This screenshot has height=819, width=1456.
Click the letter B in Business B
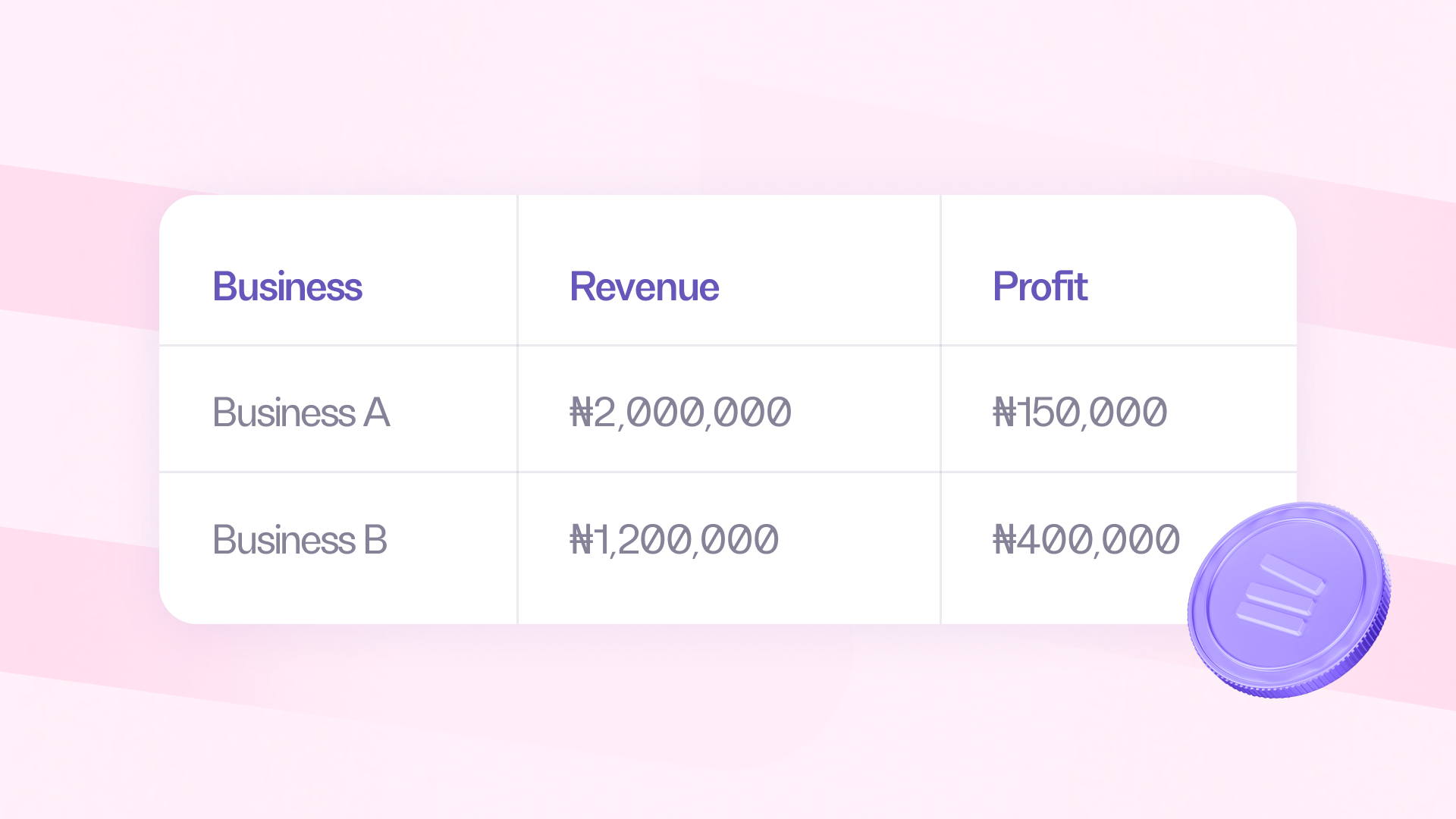375,540
